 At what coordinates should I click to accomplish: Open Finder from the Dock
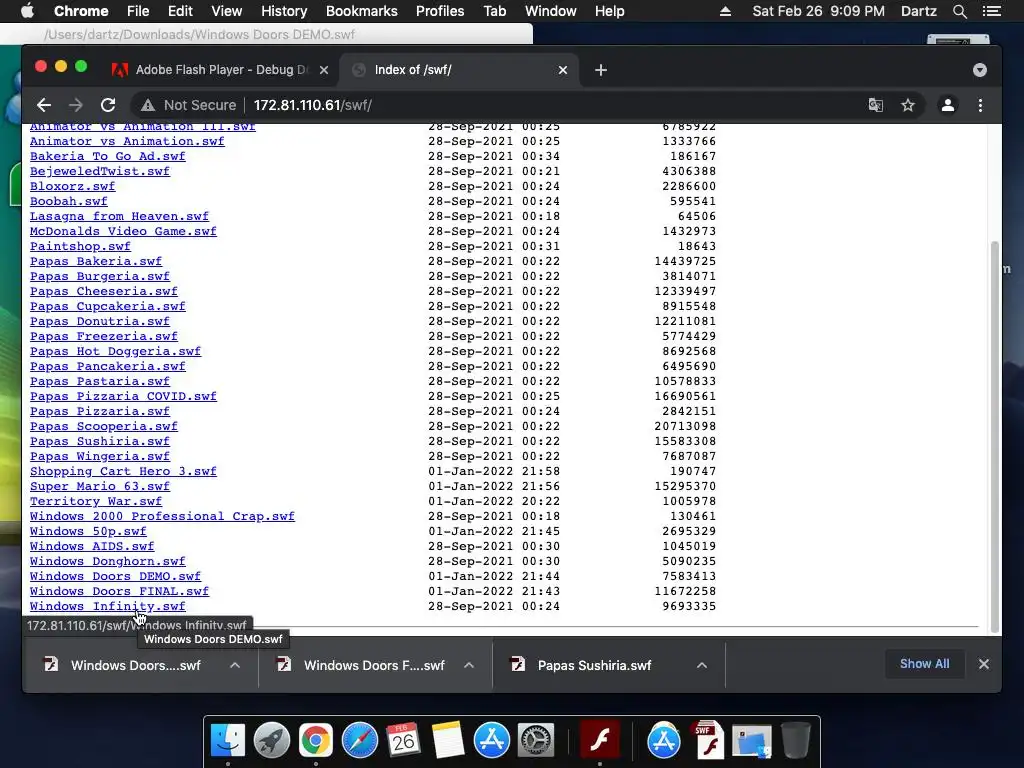(x=227, y=741)
